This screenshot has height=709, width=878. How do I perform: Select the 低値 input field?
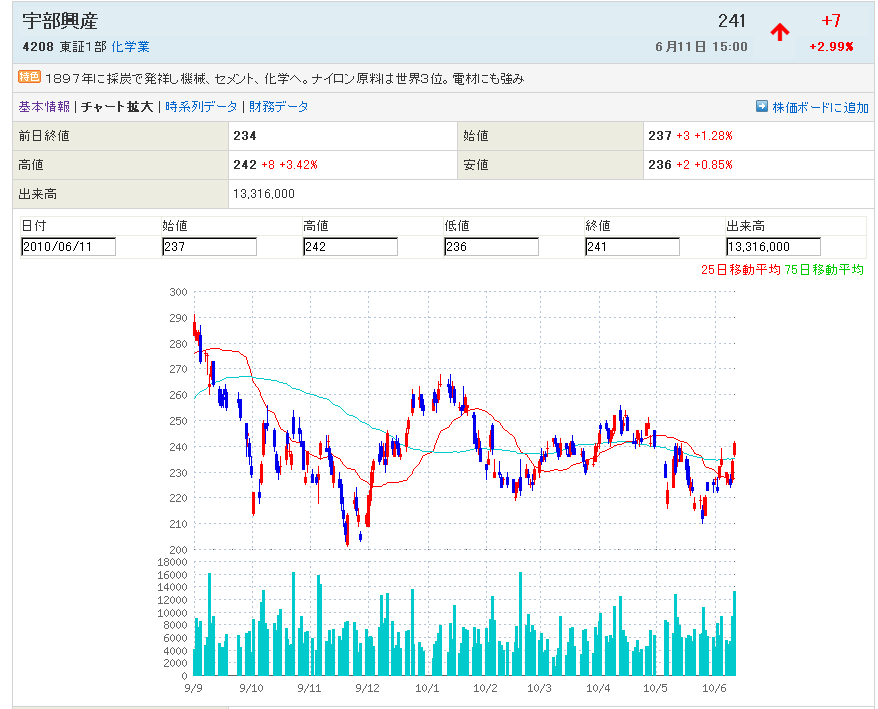pyautogui.click(x=491, y=247)
